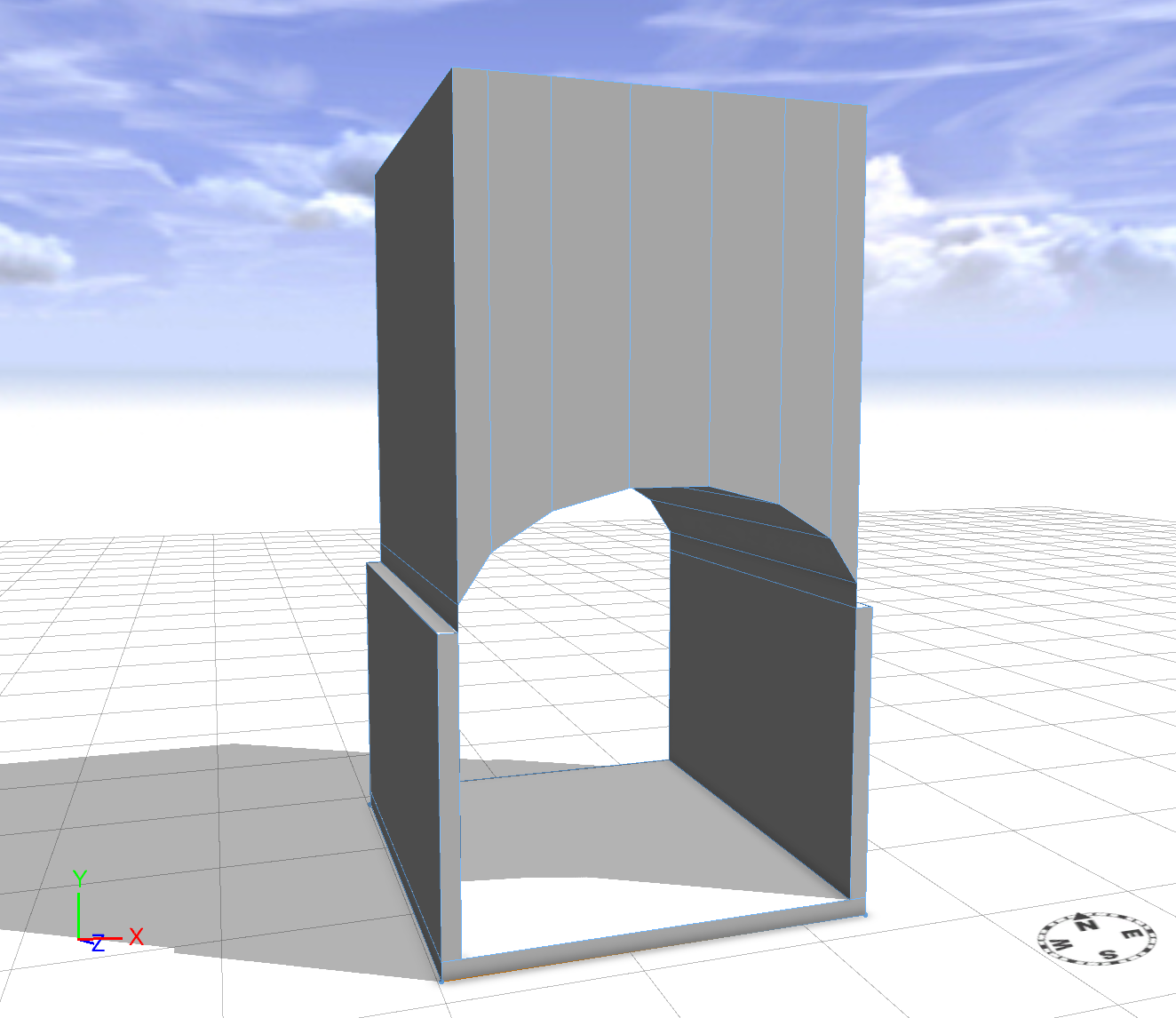This screenshot has width=1176, height=1018.
Task: Select the dark curved arch underside face
Action: [755, 524]
